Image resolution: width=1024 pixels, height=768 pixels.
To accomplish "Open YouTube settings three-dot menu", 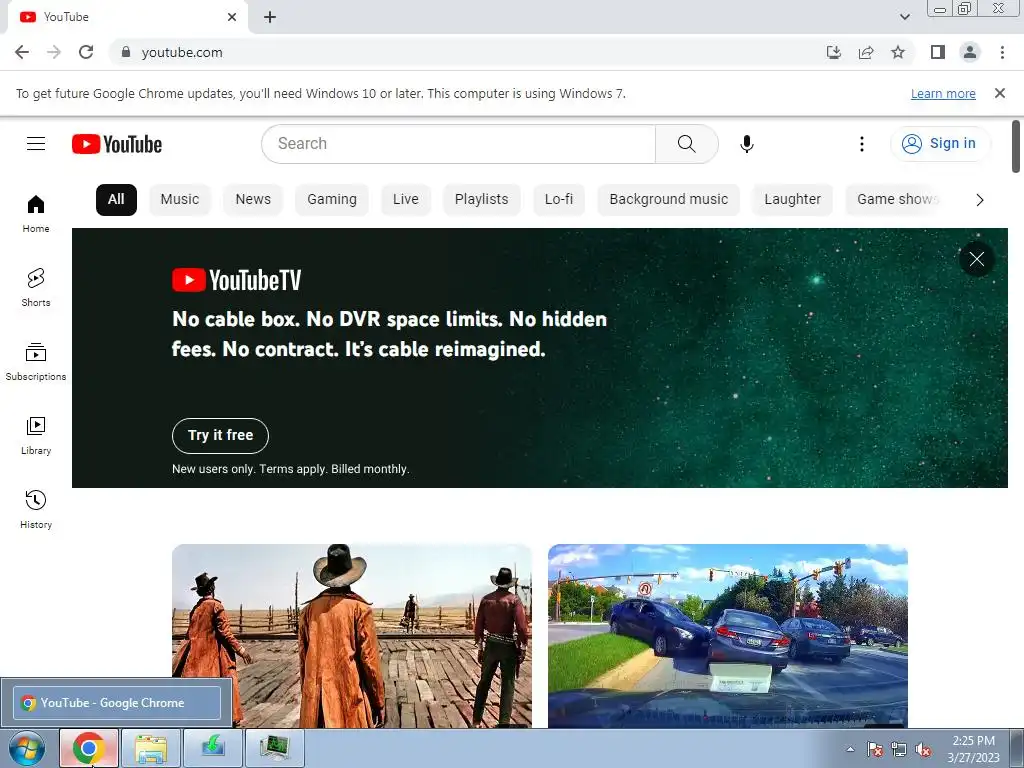I will coord(861,144).
